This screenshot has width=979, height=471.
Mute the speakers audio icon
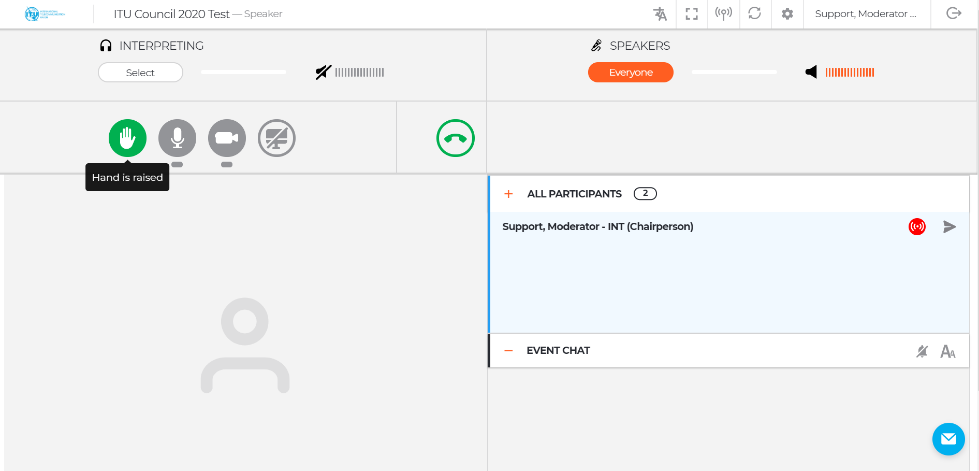[x=811, y=72]
